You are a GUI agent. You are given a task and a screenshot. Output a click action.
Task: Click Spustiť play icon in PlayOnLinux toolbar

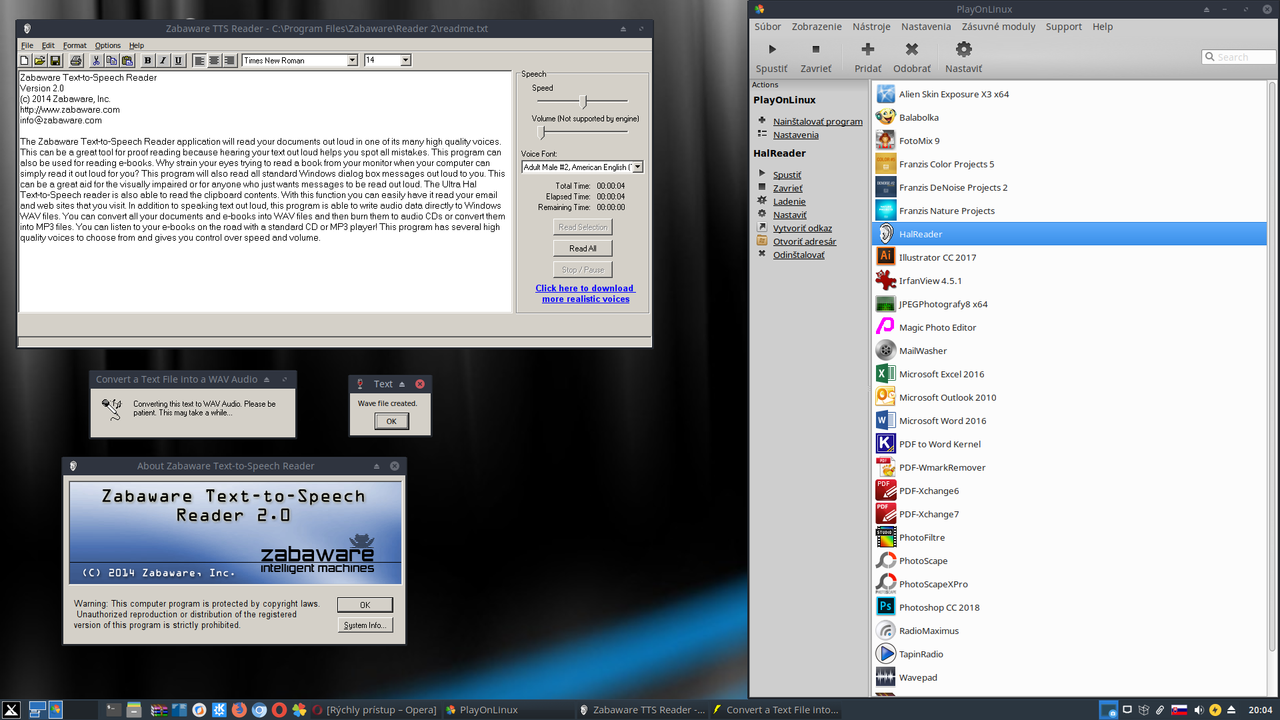771,49
